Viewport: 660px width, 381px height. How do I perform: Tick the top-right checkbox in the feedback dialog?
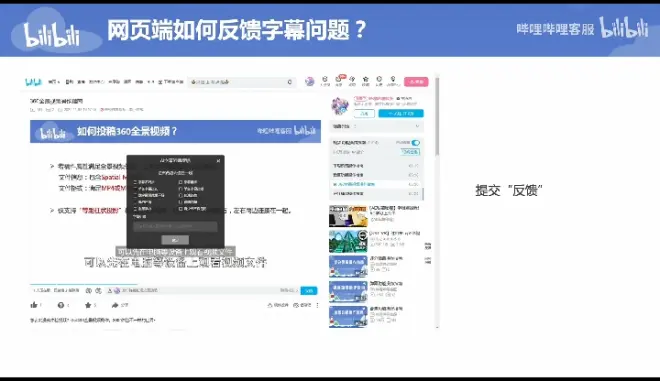pyautogui.click(x=181, y=182)
